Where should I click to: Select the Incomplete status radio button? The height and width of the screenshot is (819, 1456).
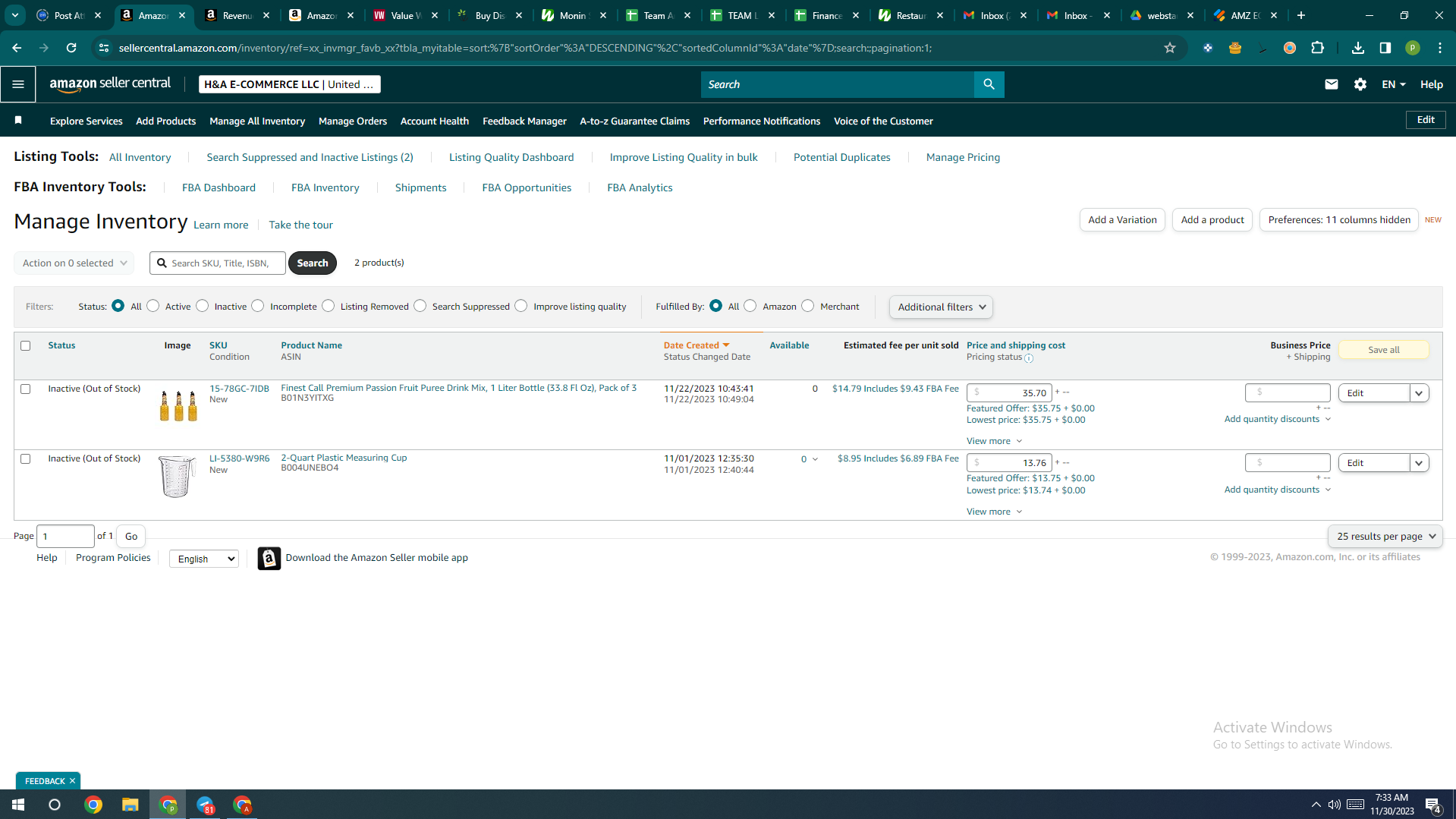[258, 306]
